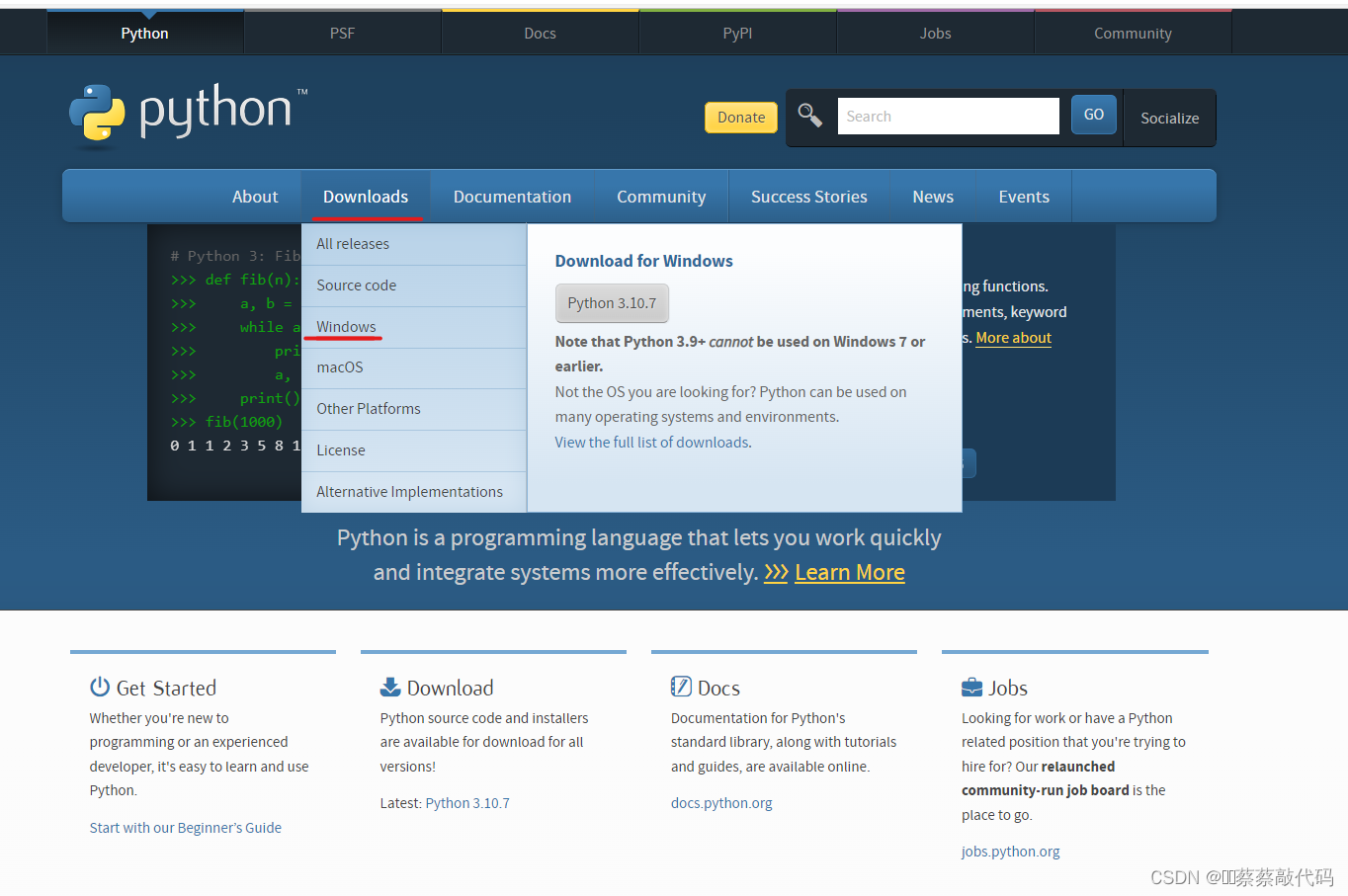The image size is (1348, 896).
Task: Open the Socialize menu
Action: pyautogui.click(x=1170, y=119)
